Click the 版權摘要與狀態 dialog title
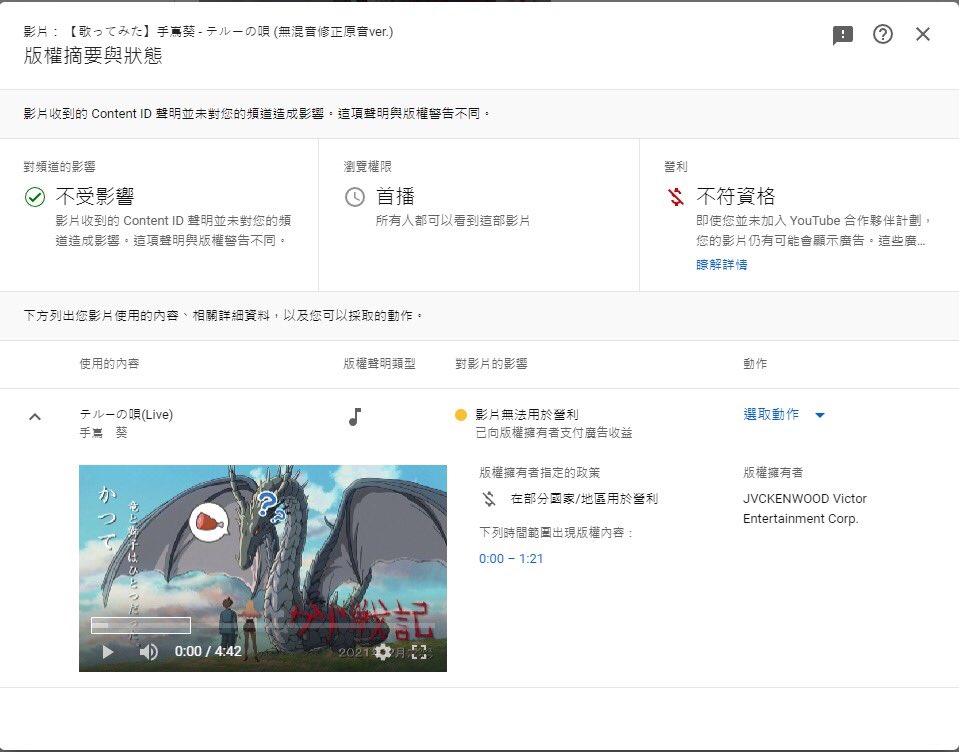 [93, 56]
